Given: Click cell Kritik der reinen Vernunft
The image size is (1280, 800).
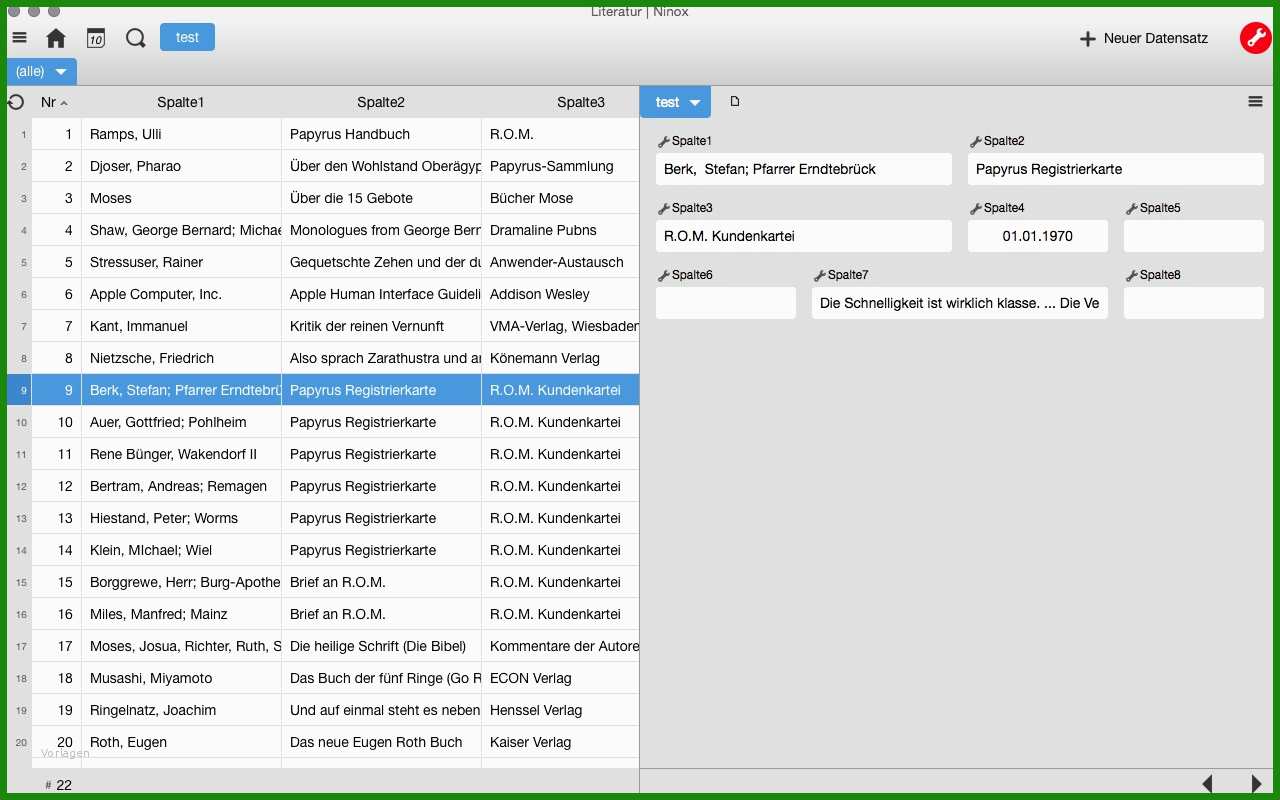Looking at the screenshot, I should (x=381, y=326).
